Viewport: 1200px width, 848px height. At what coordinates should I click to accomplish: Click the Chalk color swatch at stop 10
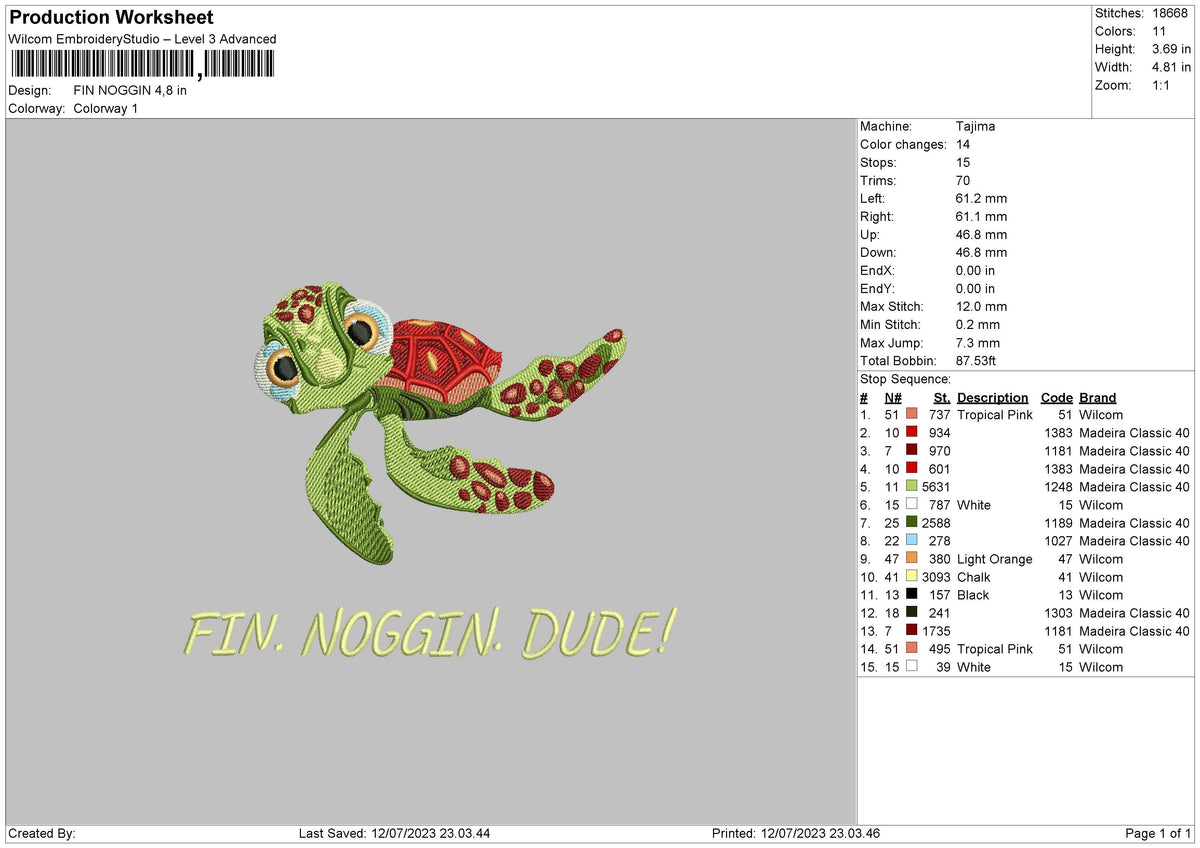point(911,577)
